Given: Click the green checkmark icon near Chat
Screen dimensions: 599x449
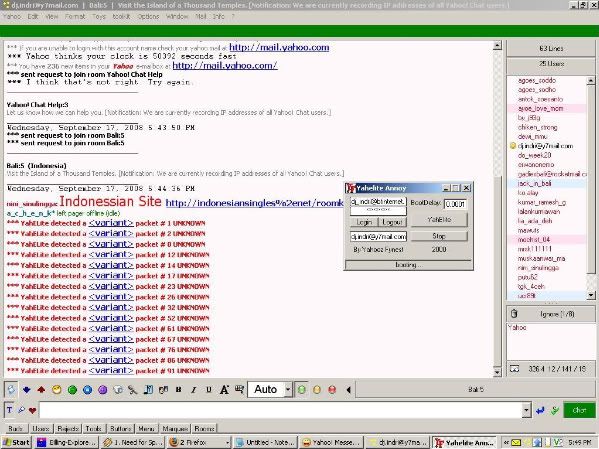Looking at the screenshot, I should click(x=555, y=410).
